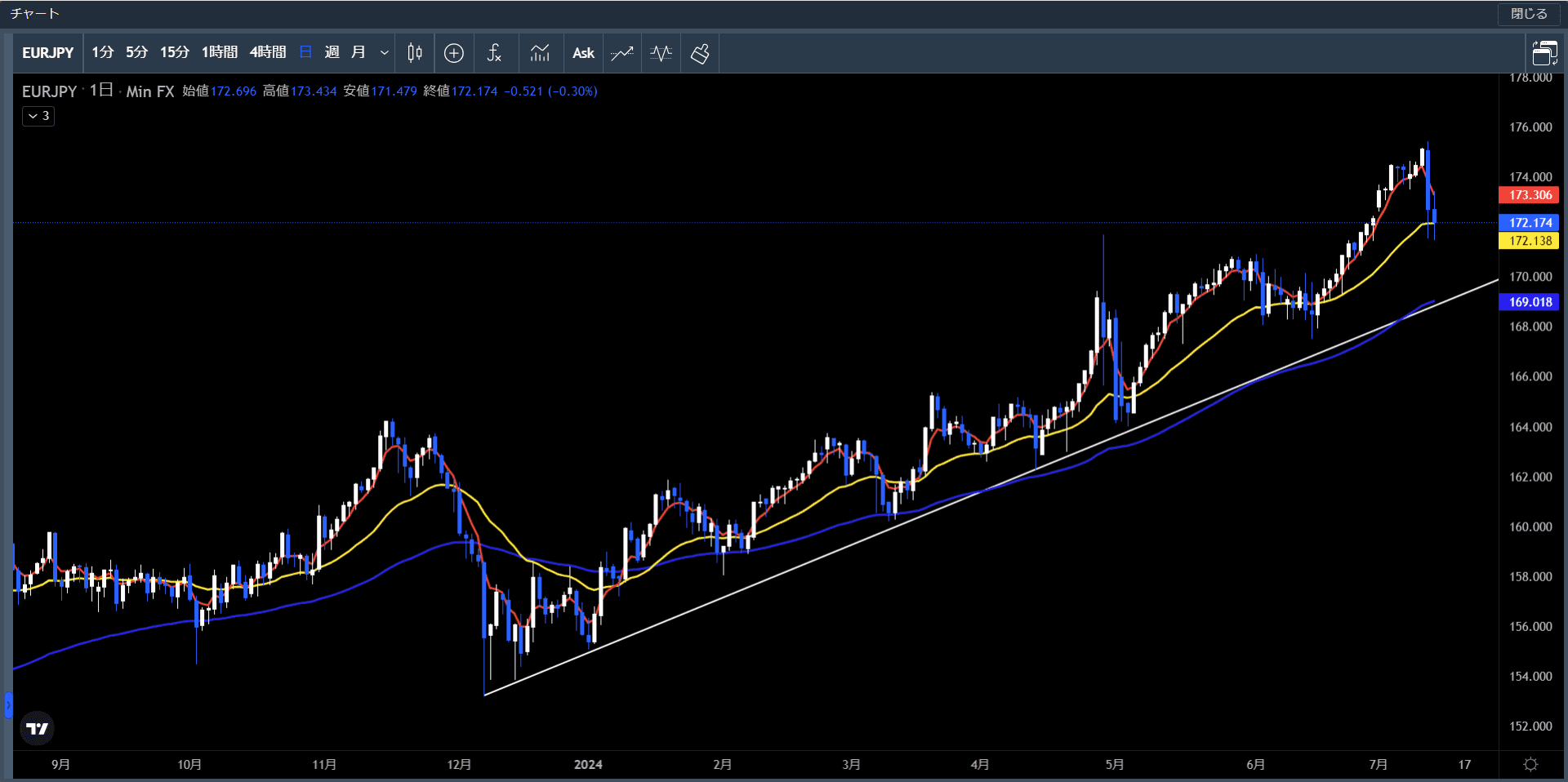Click the 154.000 price axis label
The image size is (1568, 782).
(1530, 677)
